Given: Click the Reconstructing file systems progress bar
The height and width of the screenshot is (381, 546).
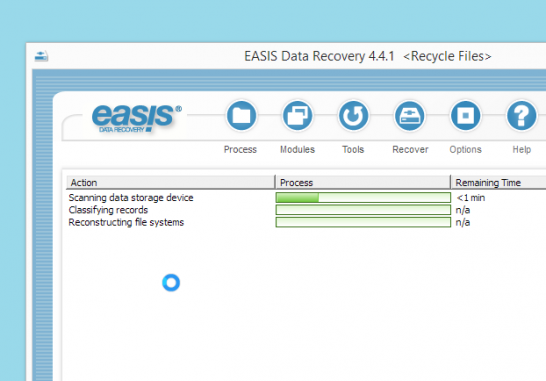Looking at the screenshot, I should tap(363, 222).
